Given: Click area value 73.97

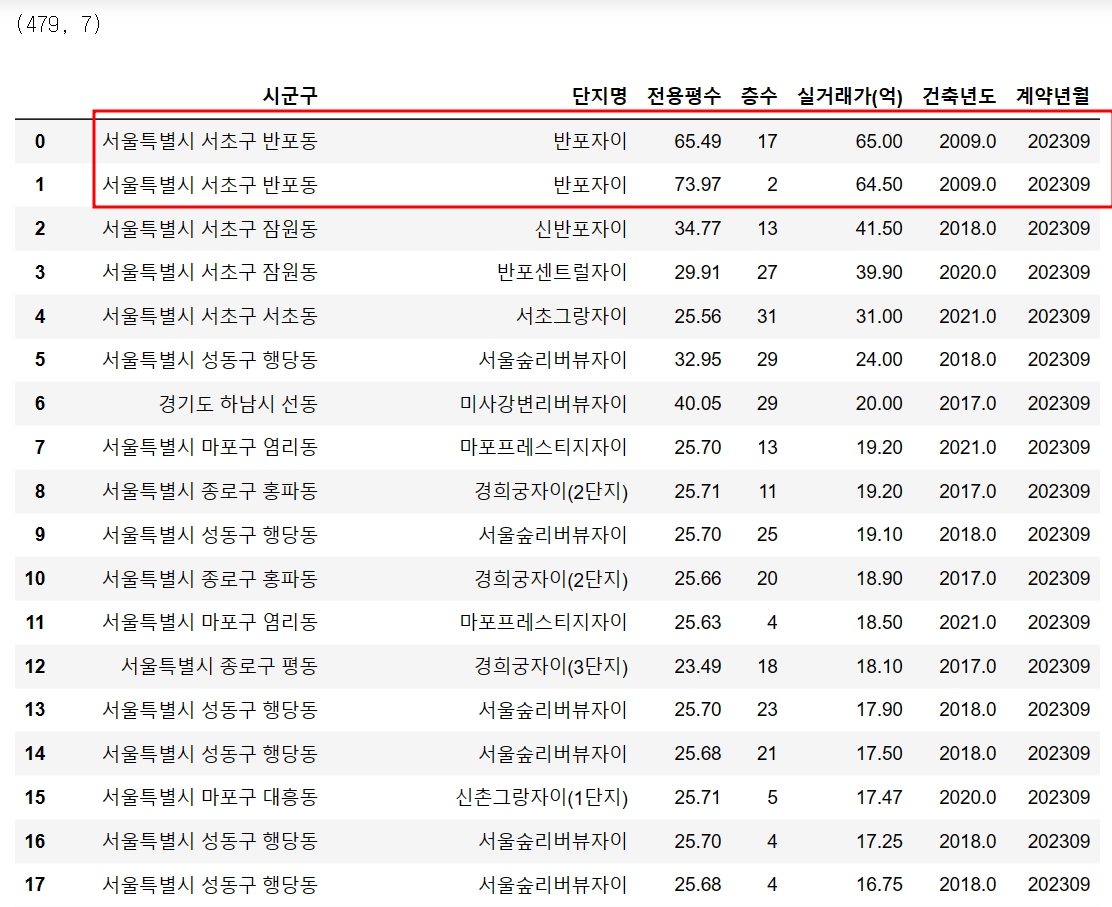Looking at the screenshot, I should pos(697,185).
